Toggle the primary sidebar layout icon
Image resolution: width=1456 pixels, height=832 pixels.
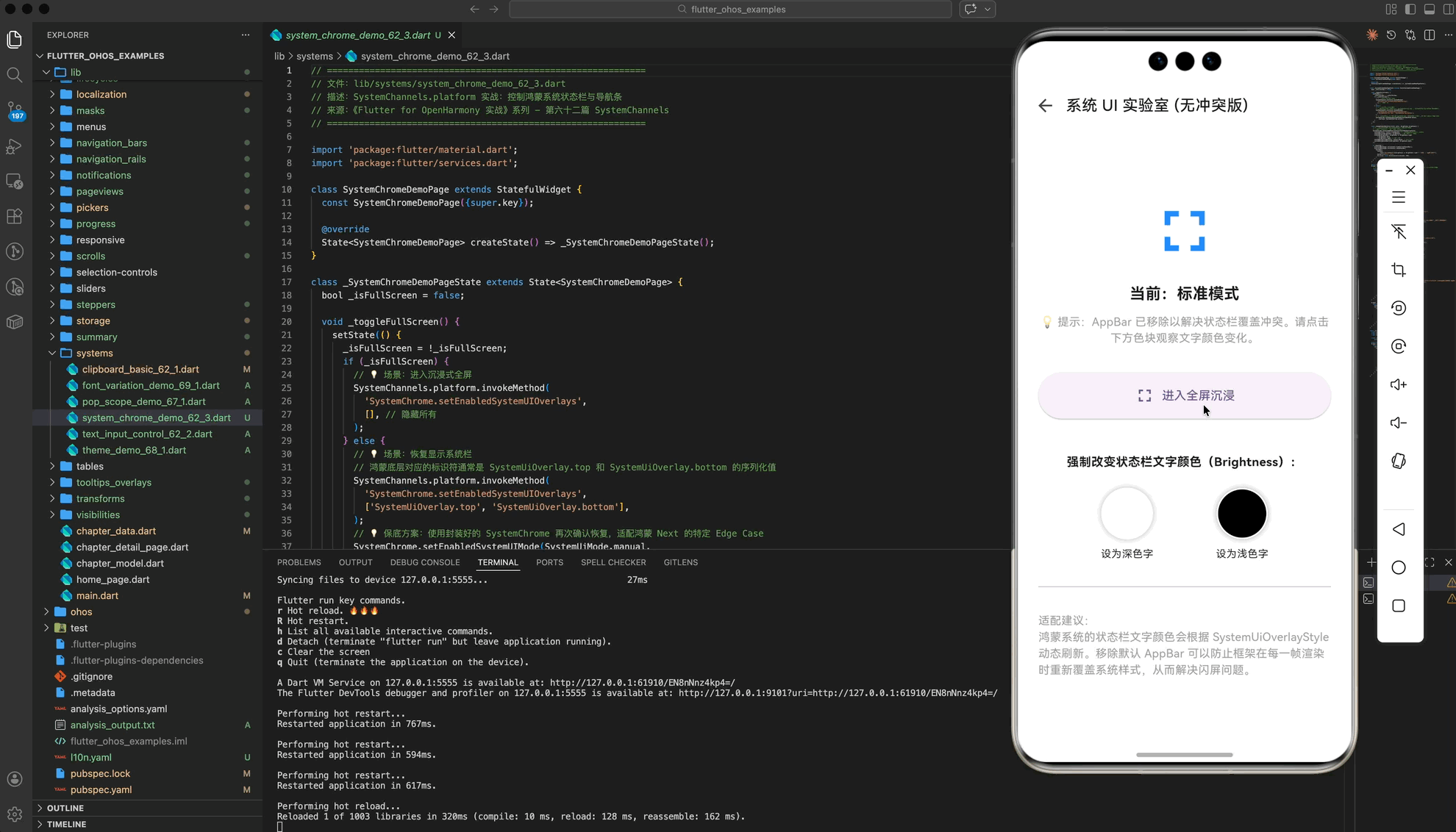pyautogui.click(x=1410, y=10)
